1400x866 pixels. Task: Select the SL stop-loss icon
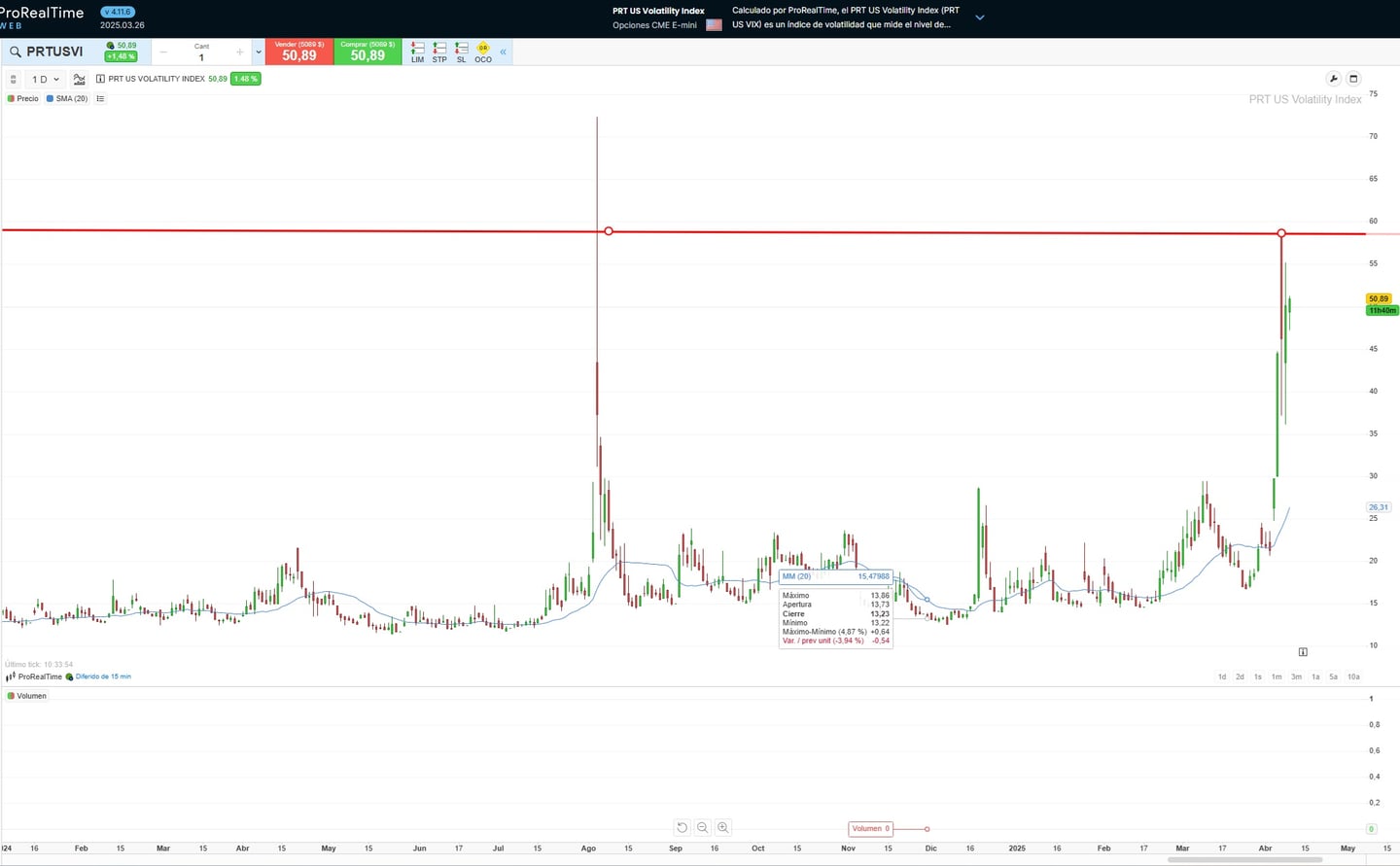click(x=461, y=52)
